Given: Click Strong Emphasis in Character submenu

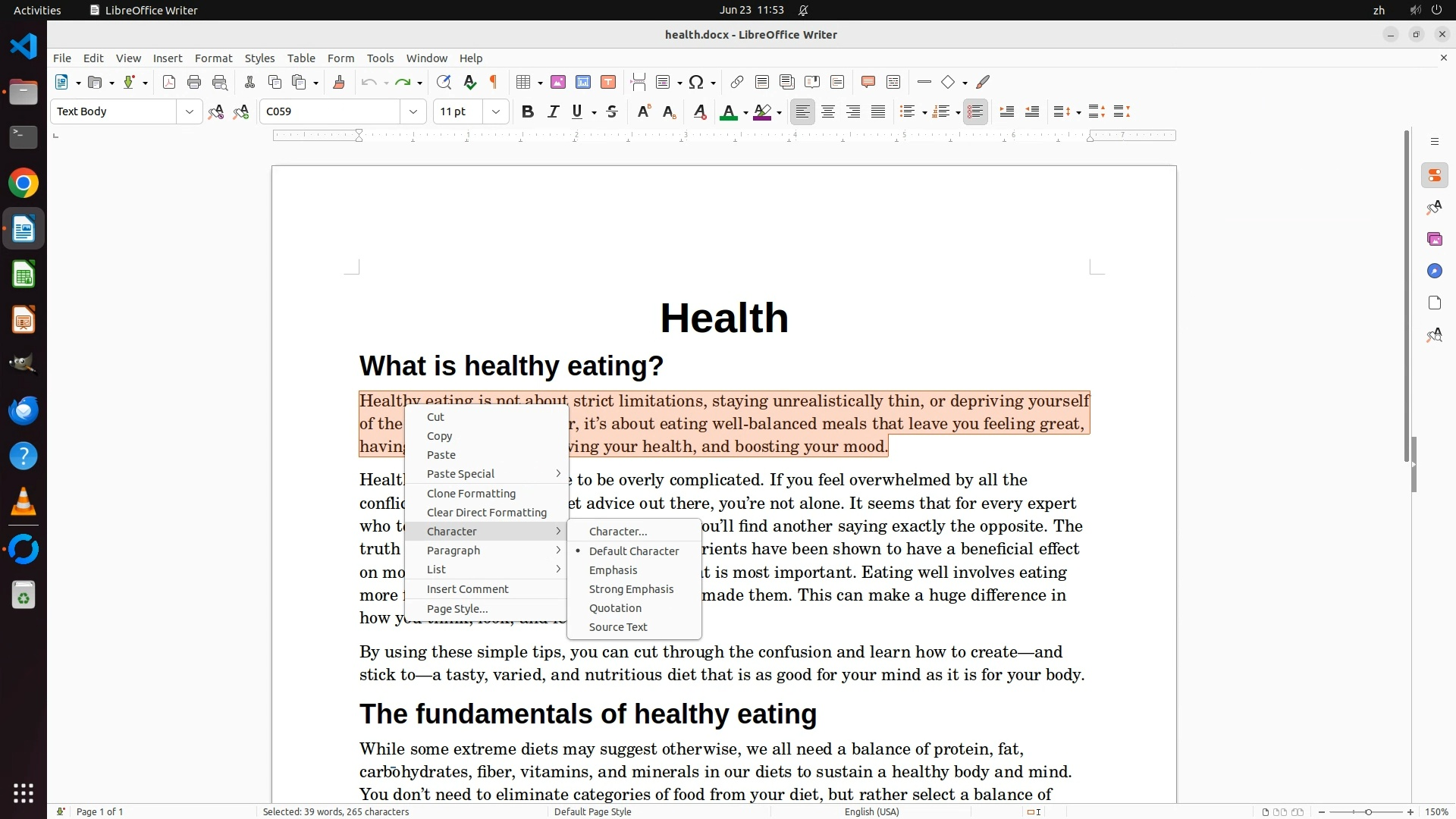Looking at the screenshot, I should (x=631, y=589).
